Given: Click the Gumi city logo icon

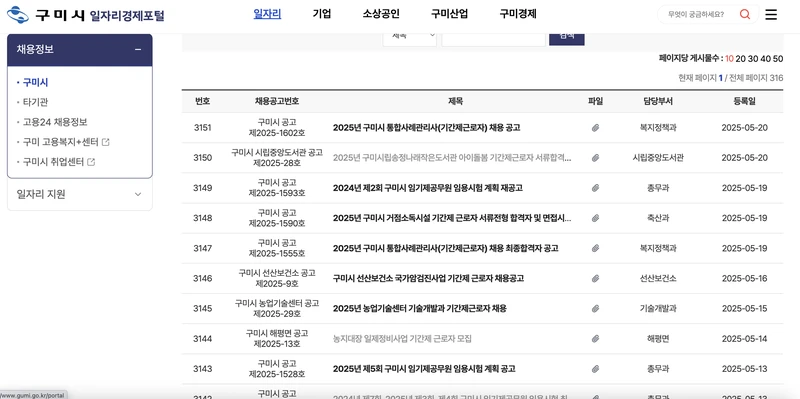Looking at the screenshot, I should pyautogui.click(x=18, y=14).
